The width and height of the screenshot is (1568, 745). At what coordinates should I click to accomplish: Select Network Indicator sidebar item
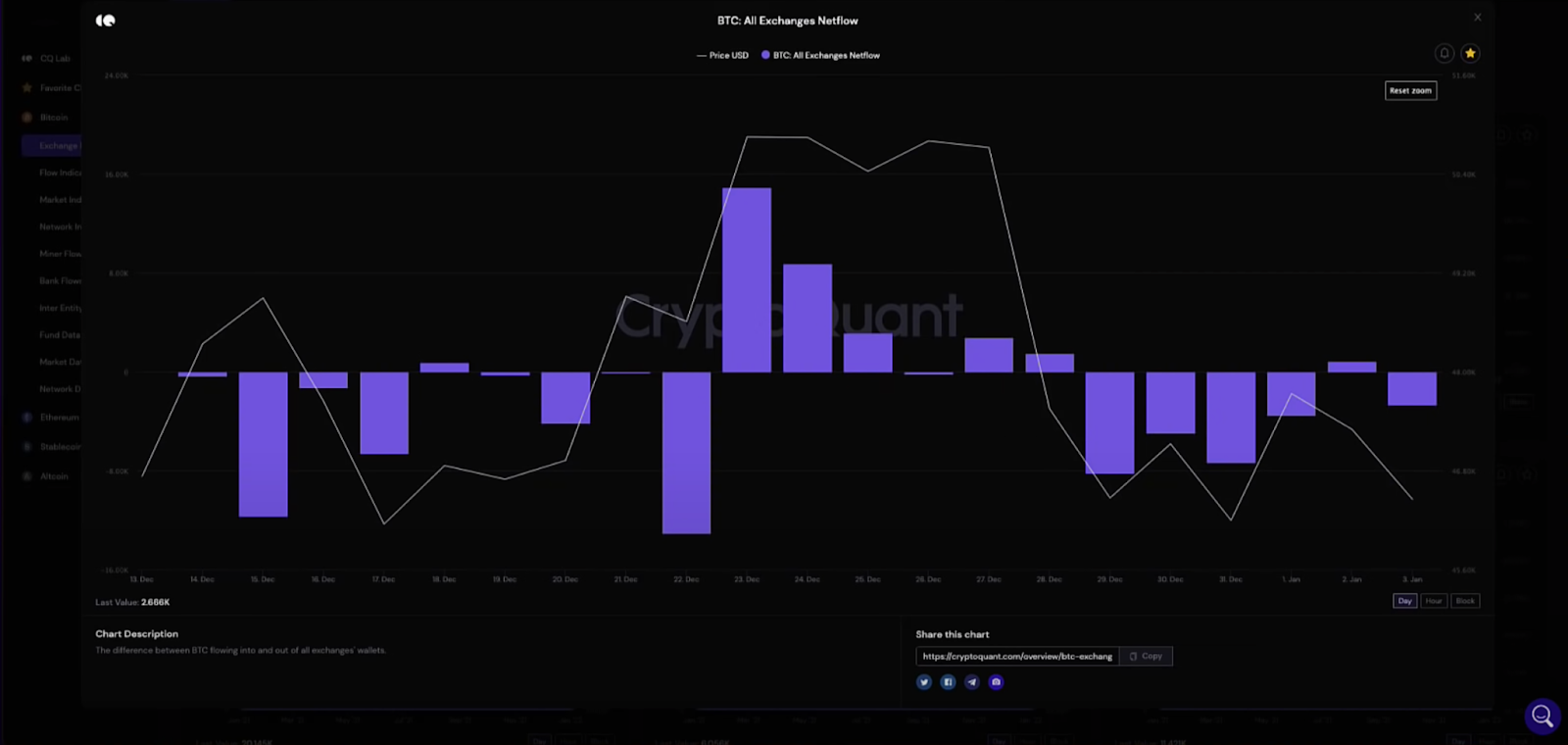tap(60, 227)
